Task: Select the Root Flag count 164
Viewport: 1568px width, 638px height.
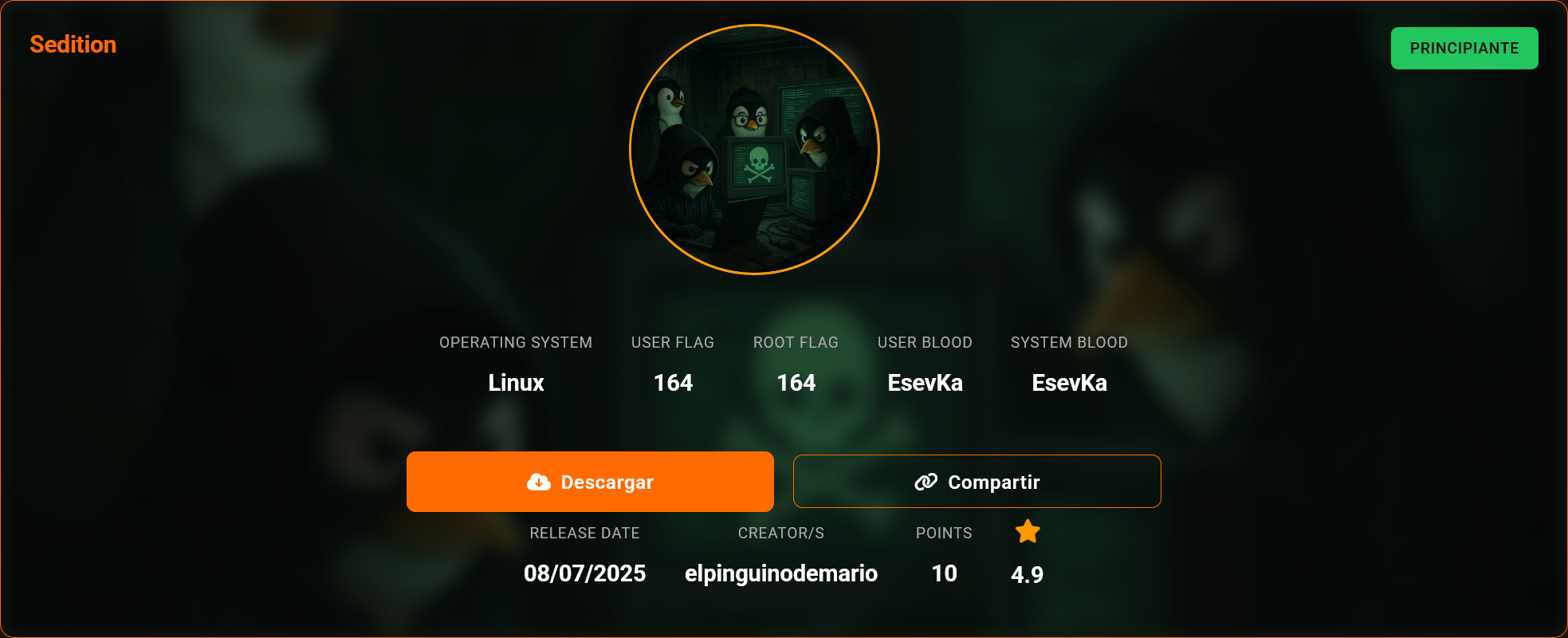Action: [x=796, y=383]
